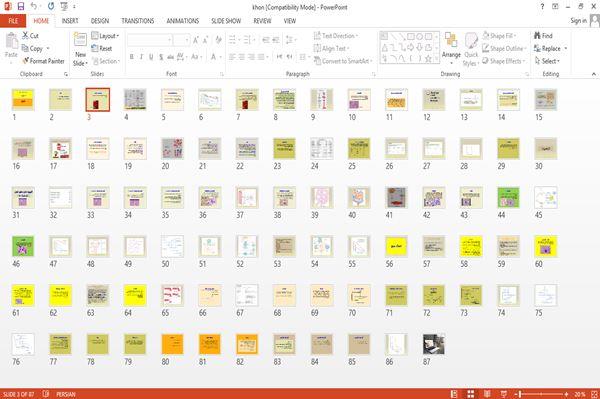Switch to the ANIMATIONS tab

(x=183, y=21)
